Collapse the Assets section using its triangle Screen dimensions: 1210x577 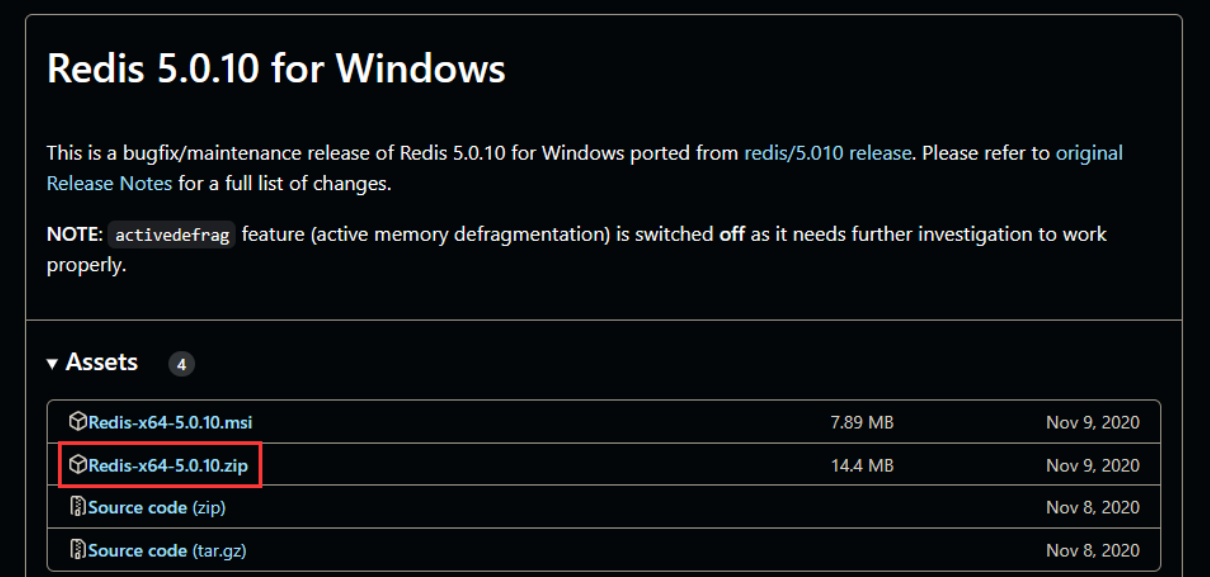pos(52,364)
